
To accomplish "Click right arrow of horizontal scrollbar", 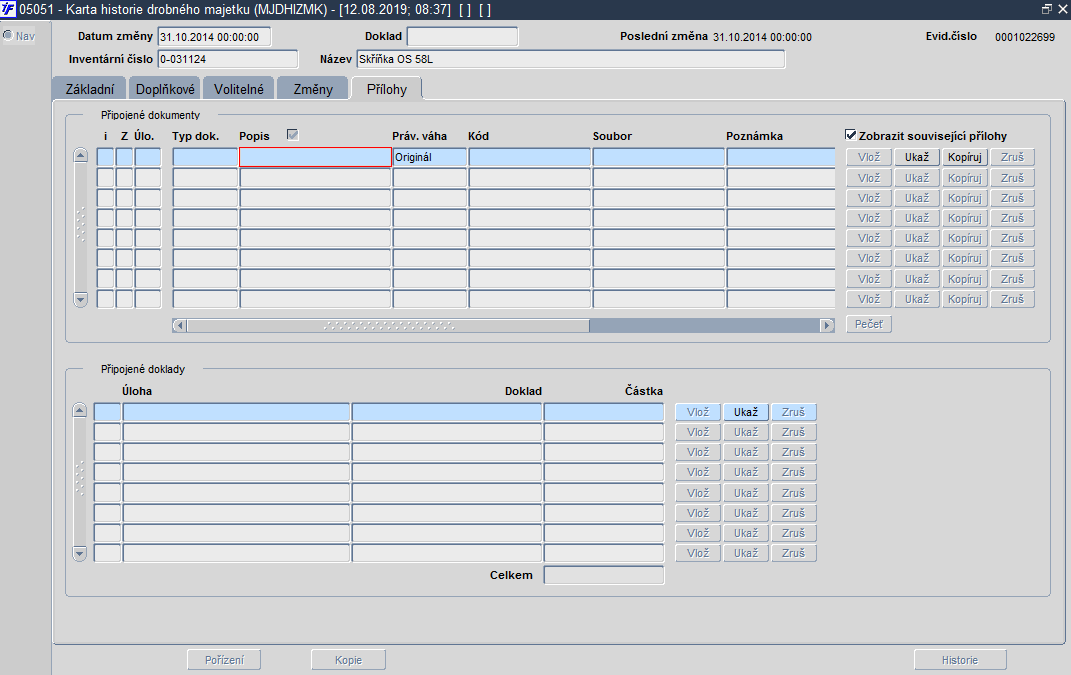I will 827,325.
